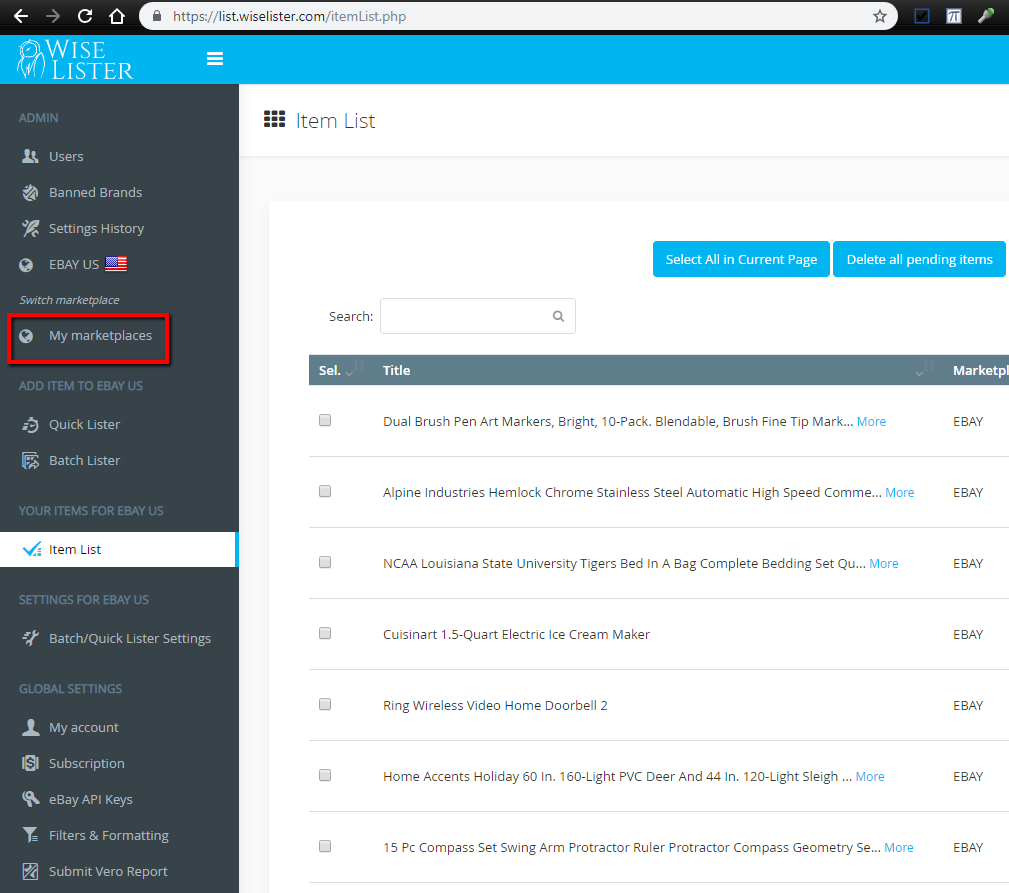The width and height of the screenshot is (1009, 893).
Task: Click the browser back arrow
Action: point(21,16)
